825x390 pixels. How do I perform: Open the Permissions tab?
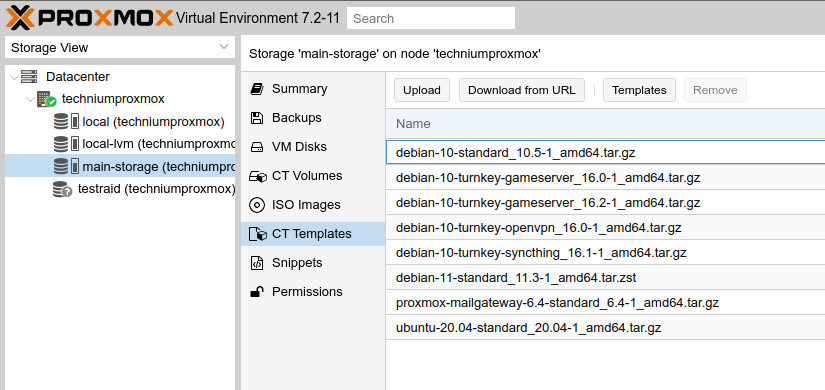pos(313,292)
